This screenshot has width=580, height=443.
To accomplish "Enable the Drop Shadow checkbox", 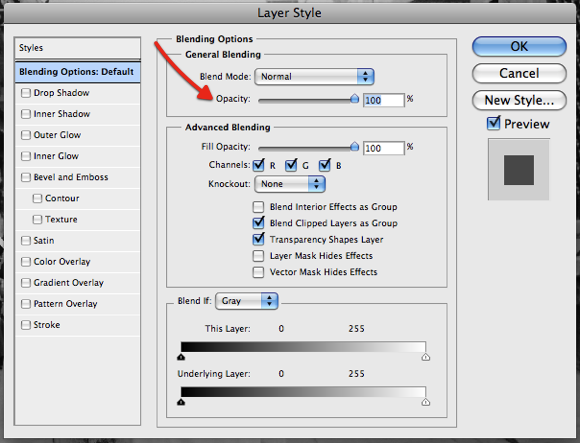I will click(x=26, y=93).
